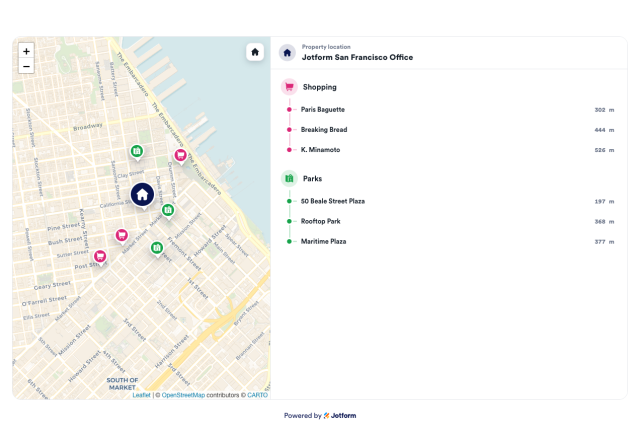Click the 197 m distance value
The width and height of the screenshot is (640, 433).
click(x=604, y=202)
